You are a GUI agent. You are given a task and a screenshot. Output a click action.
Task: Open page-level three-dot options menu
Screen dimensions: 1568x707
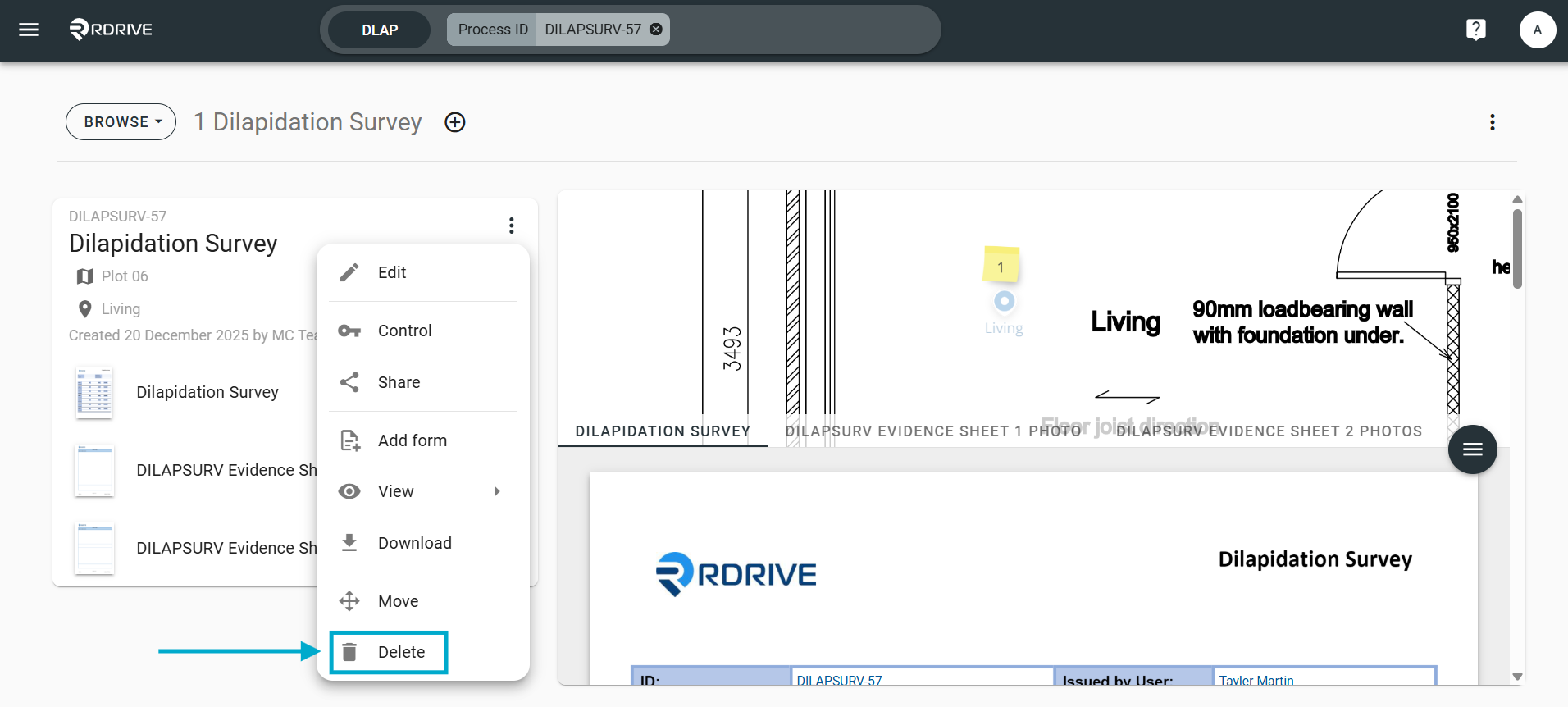[1492, 122]
